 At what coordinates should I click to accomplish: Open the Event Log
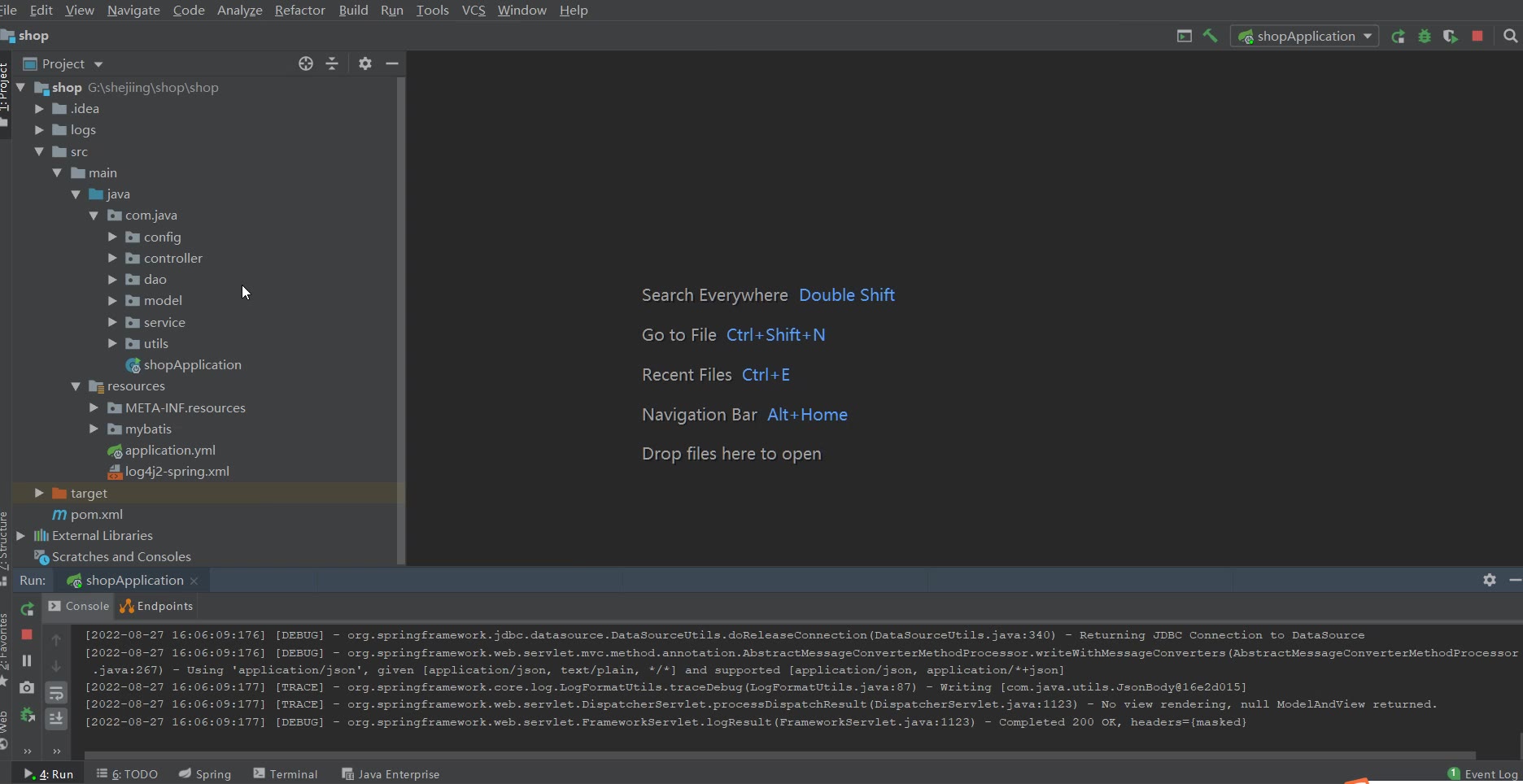pyautogui.click(x=1483, y=774)
